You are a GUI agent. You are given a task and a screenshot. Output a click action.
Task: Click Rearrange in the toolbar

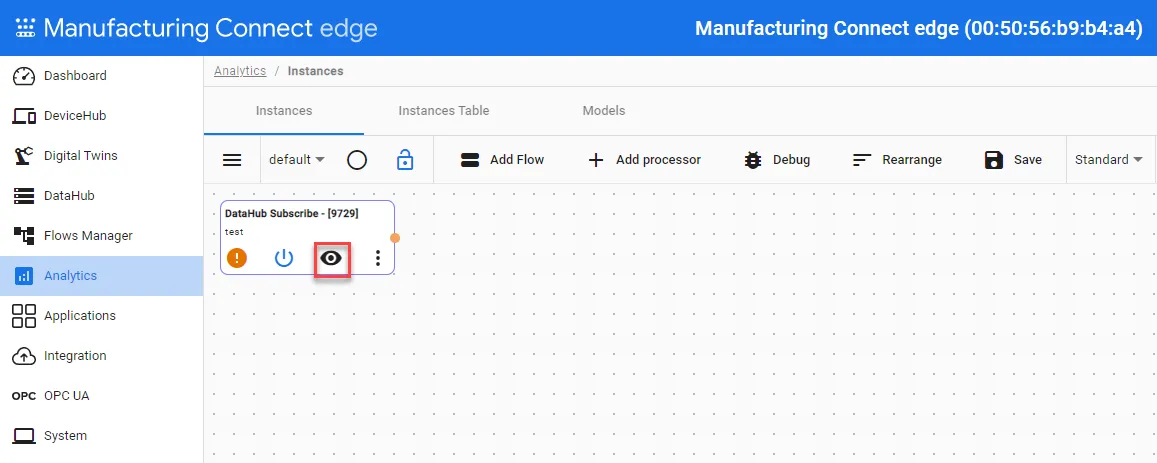(897, 160)
